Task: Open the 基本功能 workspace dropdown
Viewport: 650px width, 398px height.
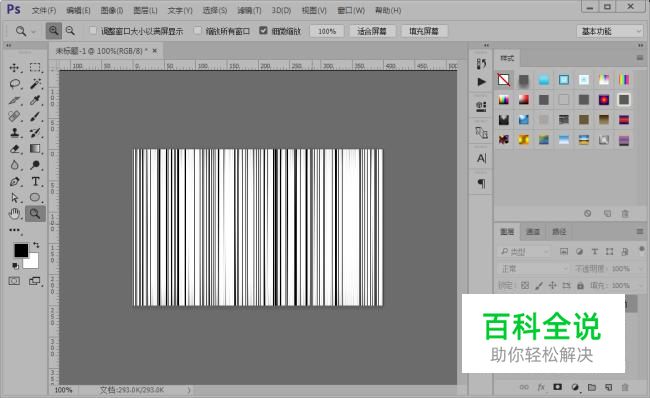Action: coord(609,31)
